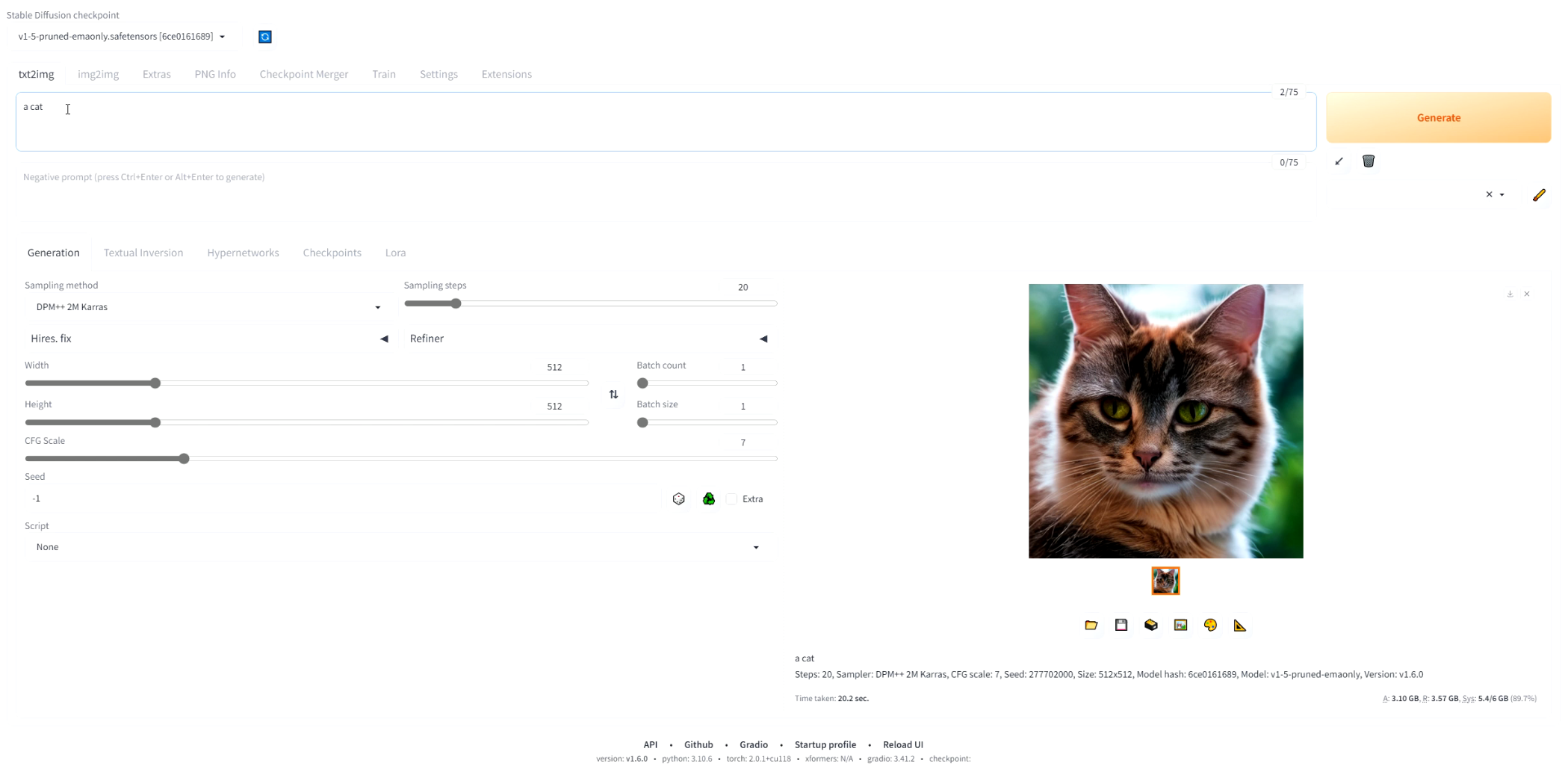Open Stable Diffusion checkpoint dropdown
Screen dimensions: 1568x784
(x=122, y=36)
